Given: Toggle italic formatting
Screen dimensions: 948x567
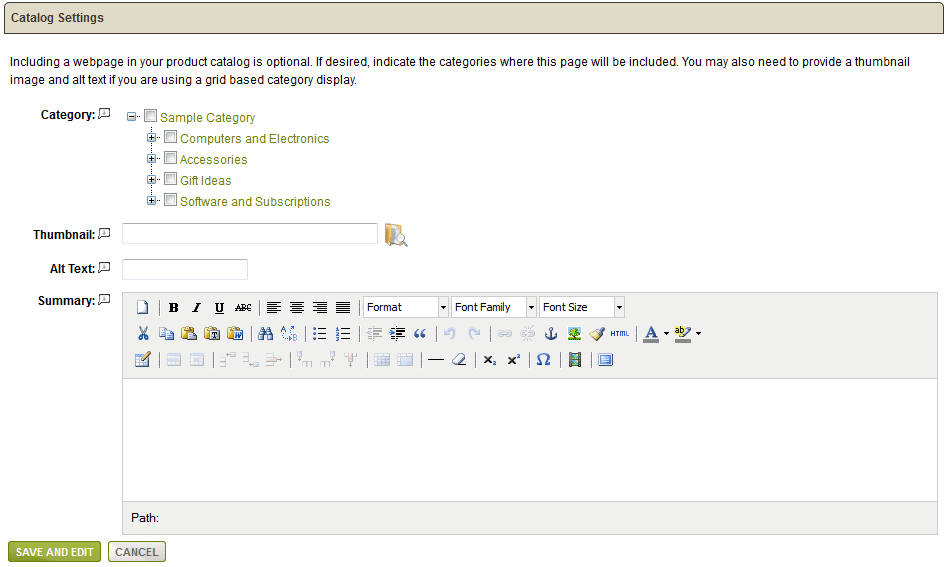Looking at the screenshot, I should coord(196,308).
